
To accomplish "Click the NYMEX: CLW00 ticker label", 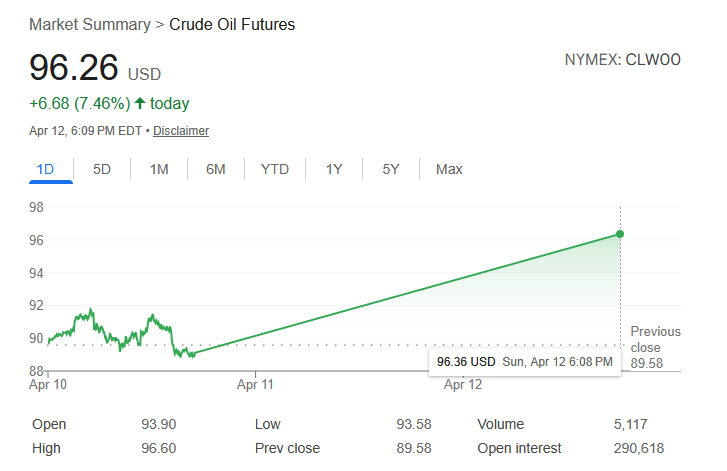I will coord(623,60).
